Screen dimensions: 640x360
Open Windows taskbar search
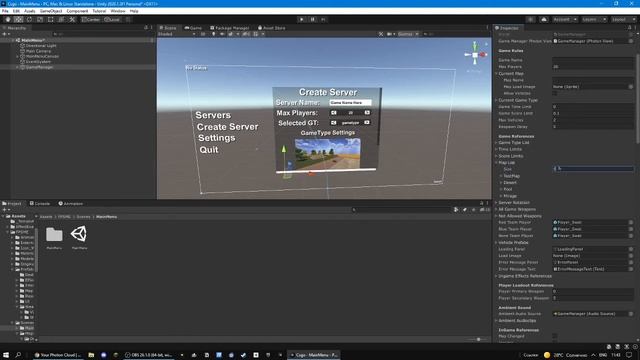click(x=18, y=355)
